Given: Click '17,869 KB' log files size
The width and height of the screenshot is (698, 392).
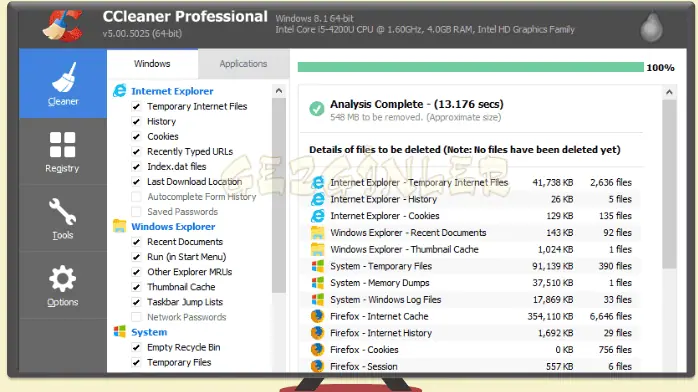Looking at the screenshot, I should (553, 299).
